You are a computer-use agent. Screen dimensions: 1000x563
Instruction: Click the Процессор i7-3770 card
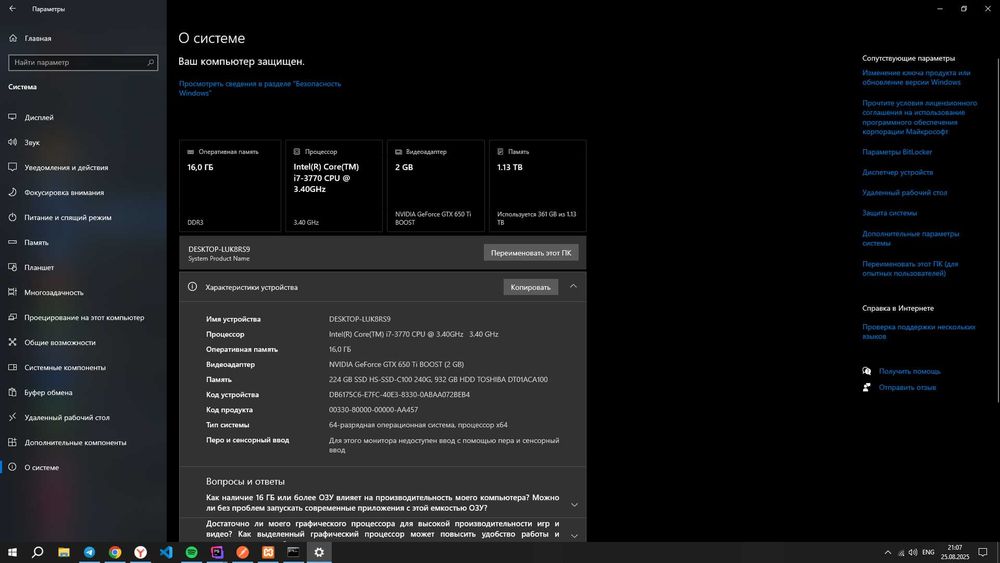(334, 186)
